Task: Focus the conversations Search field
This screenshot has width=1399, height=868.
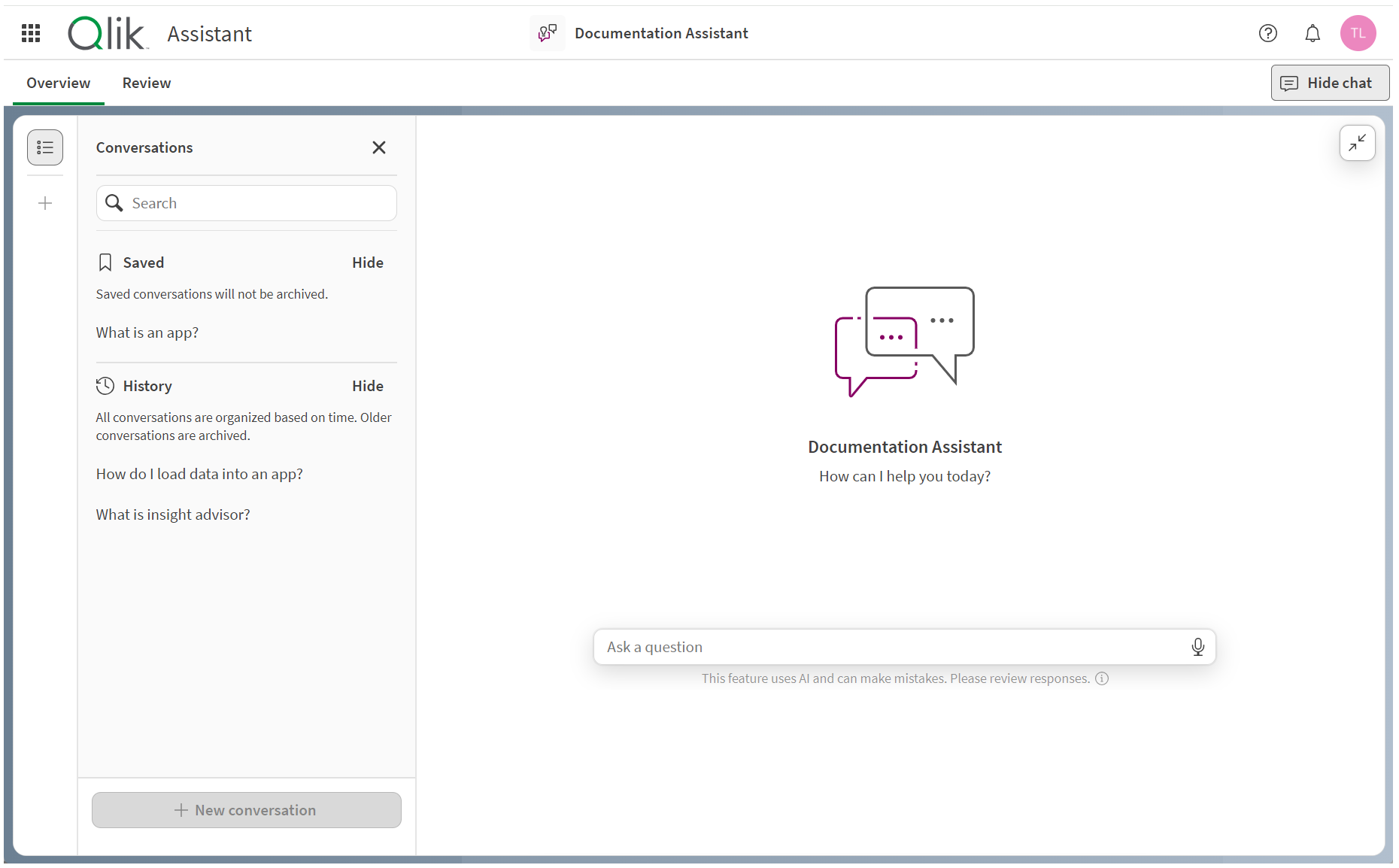Action: [247, 203]
